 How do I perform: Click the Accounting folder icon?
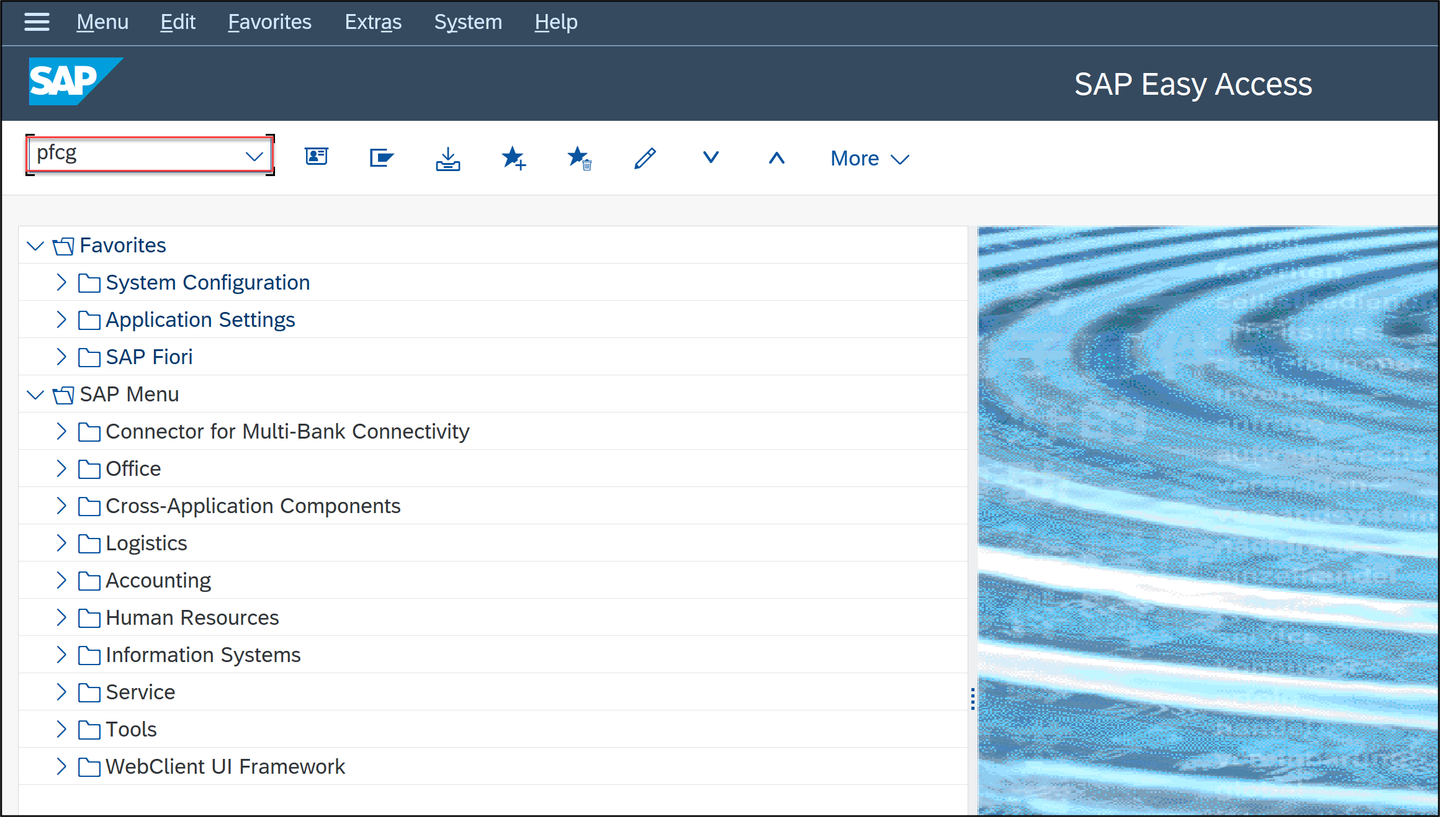tap(90, 581)
